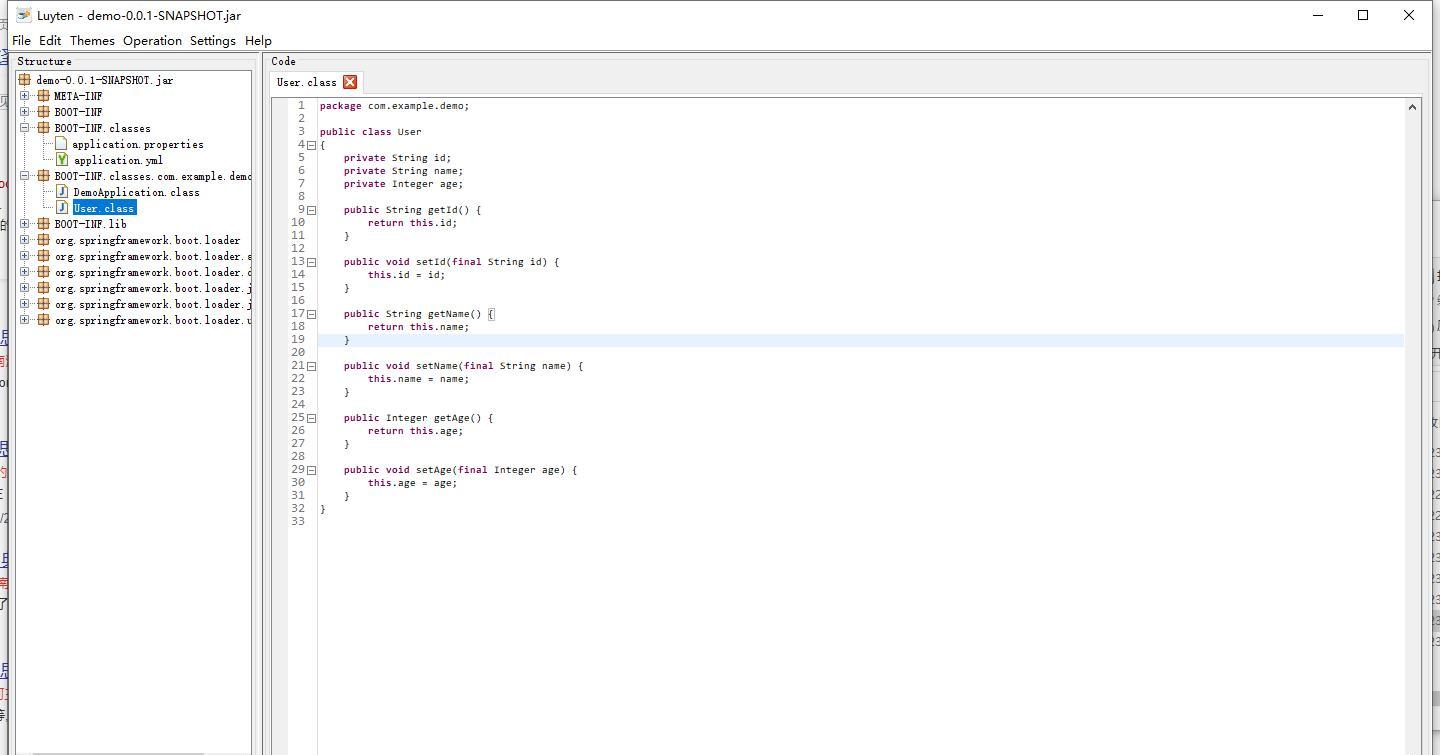The height and width of the screenshot is (755, 1440).
Task: Click the 'private Integer age;' line
Action: tap(403, 184)
